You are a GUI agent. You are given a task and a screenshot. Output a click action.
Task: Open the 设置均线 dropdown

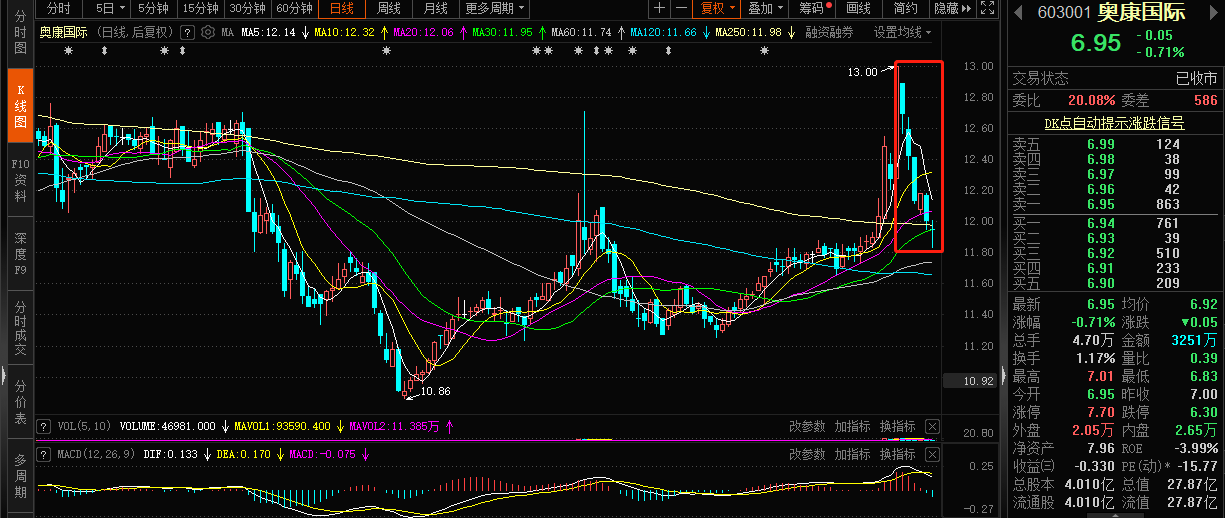(902, 32)
